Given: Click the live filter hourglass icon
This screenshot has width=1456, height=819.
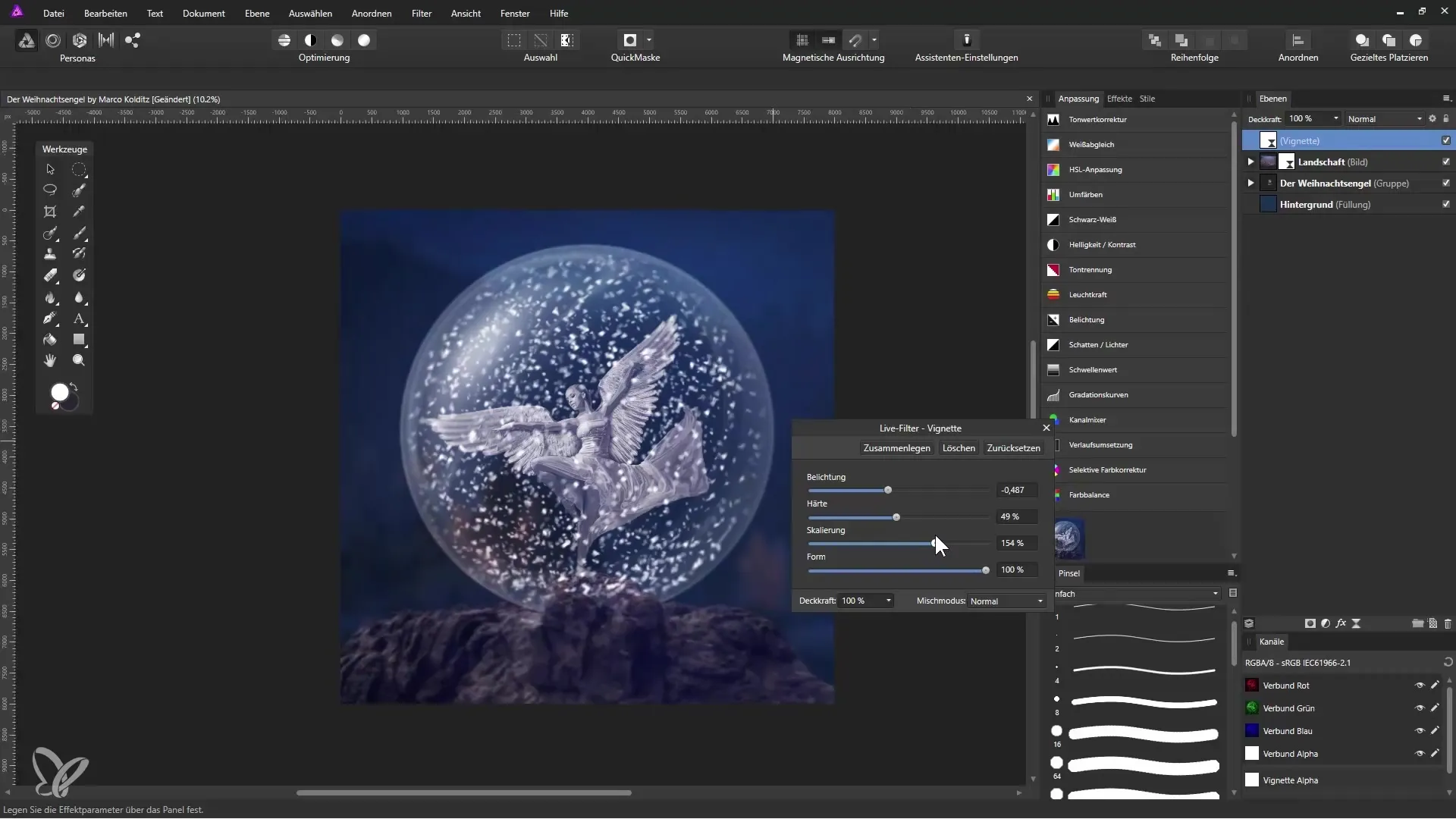Looking at the screenshot, I should [1357, 623].
